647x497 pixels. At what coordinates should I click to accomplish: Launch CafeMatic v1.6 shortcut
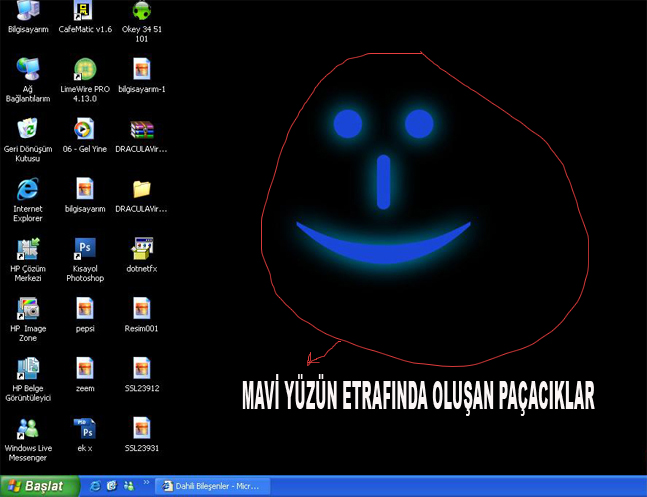[85, 13]
